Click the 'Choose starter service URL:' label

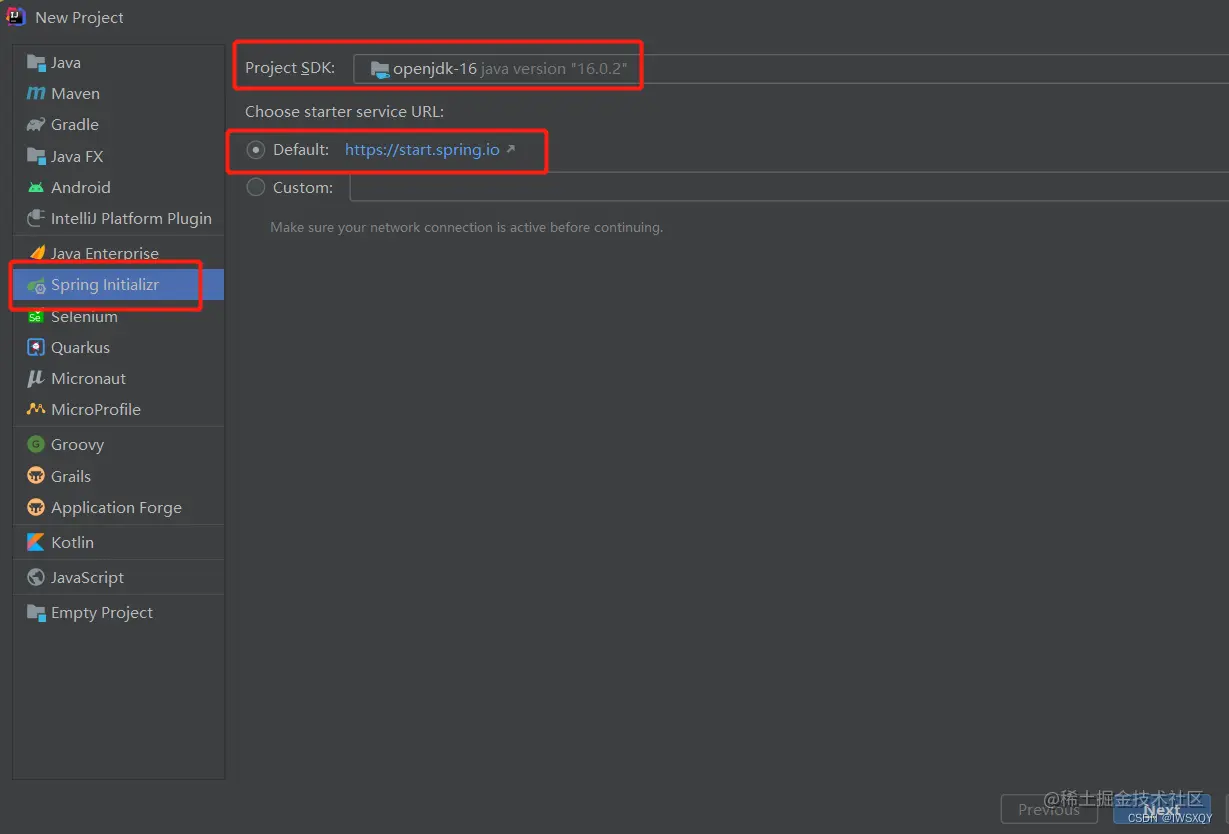[x=345, y=112]
